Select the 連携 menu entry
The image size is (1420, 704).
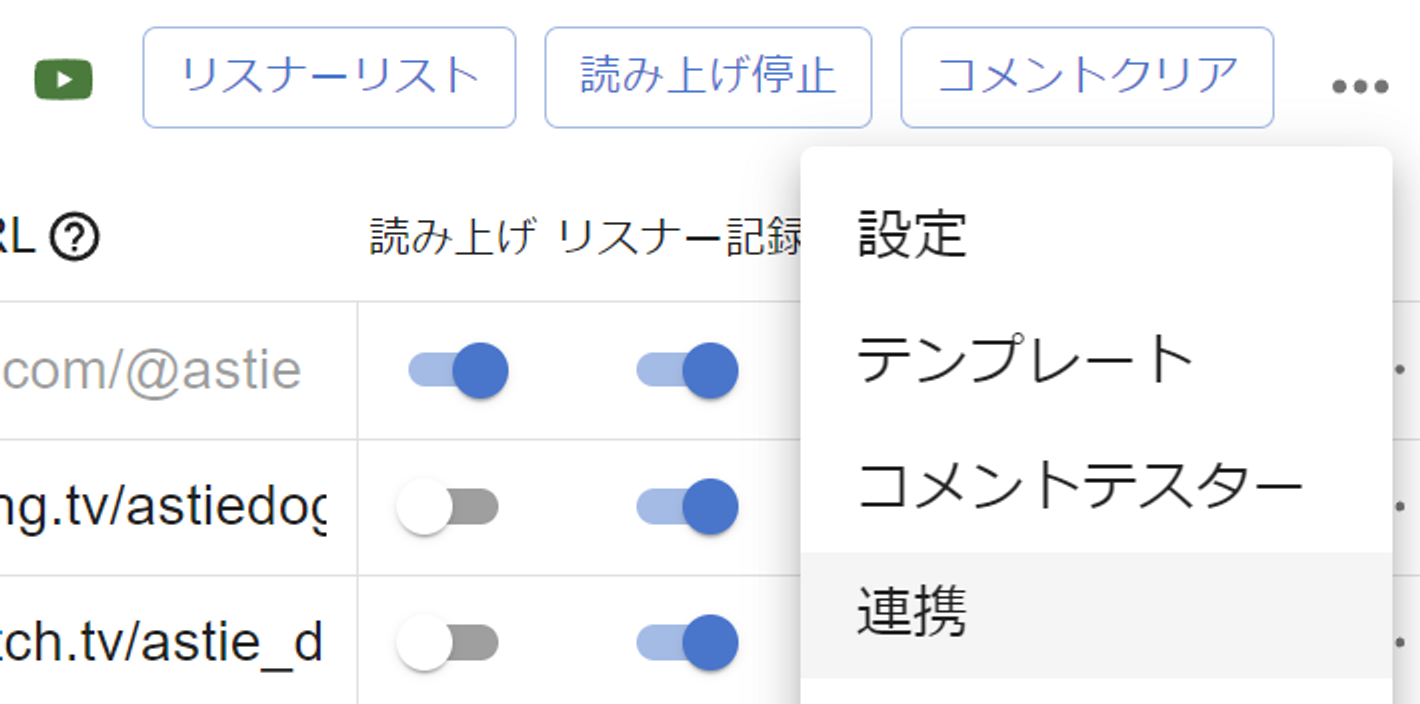point(912,612)
